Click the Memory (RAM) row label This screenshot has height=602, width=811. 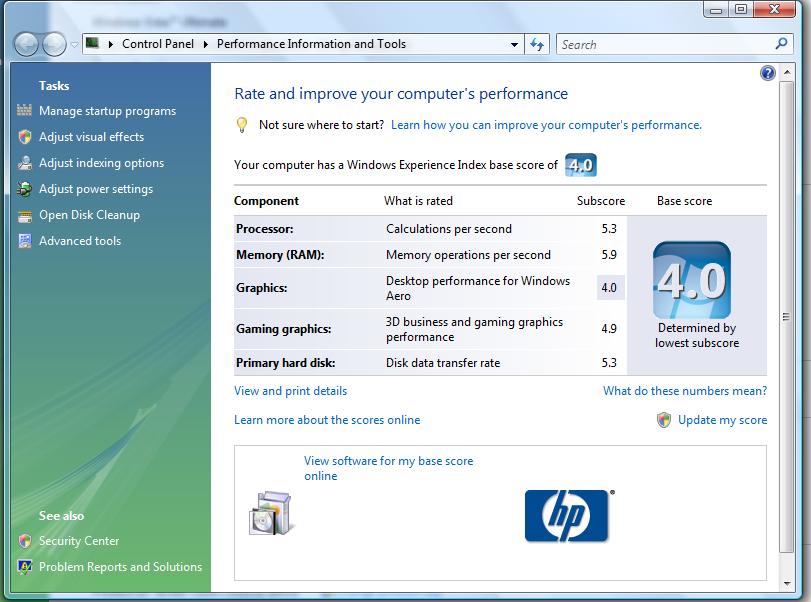[280, 255]
